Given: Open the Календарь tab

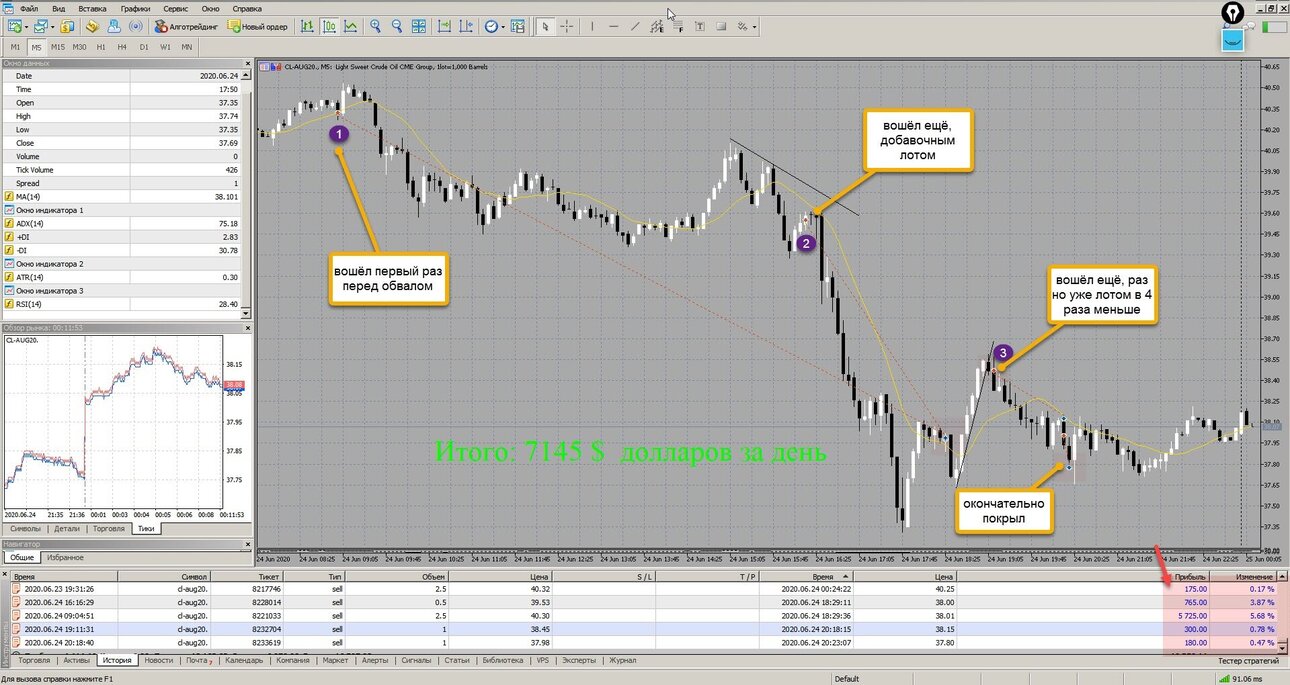Looking at the screenshot, I should click(243, 660).
